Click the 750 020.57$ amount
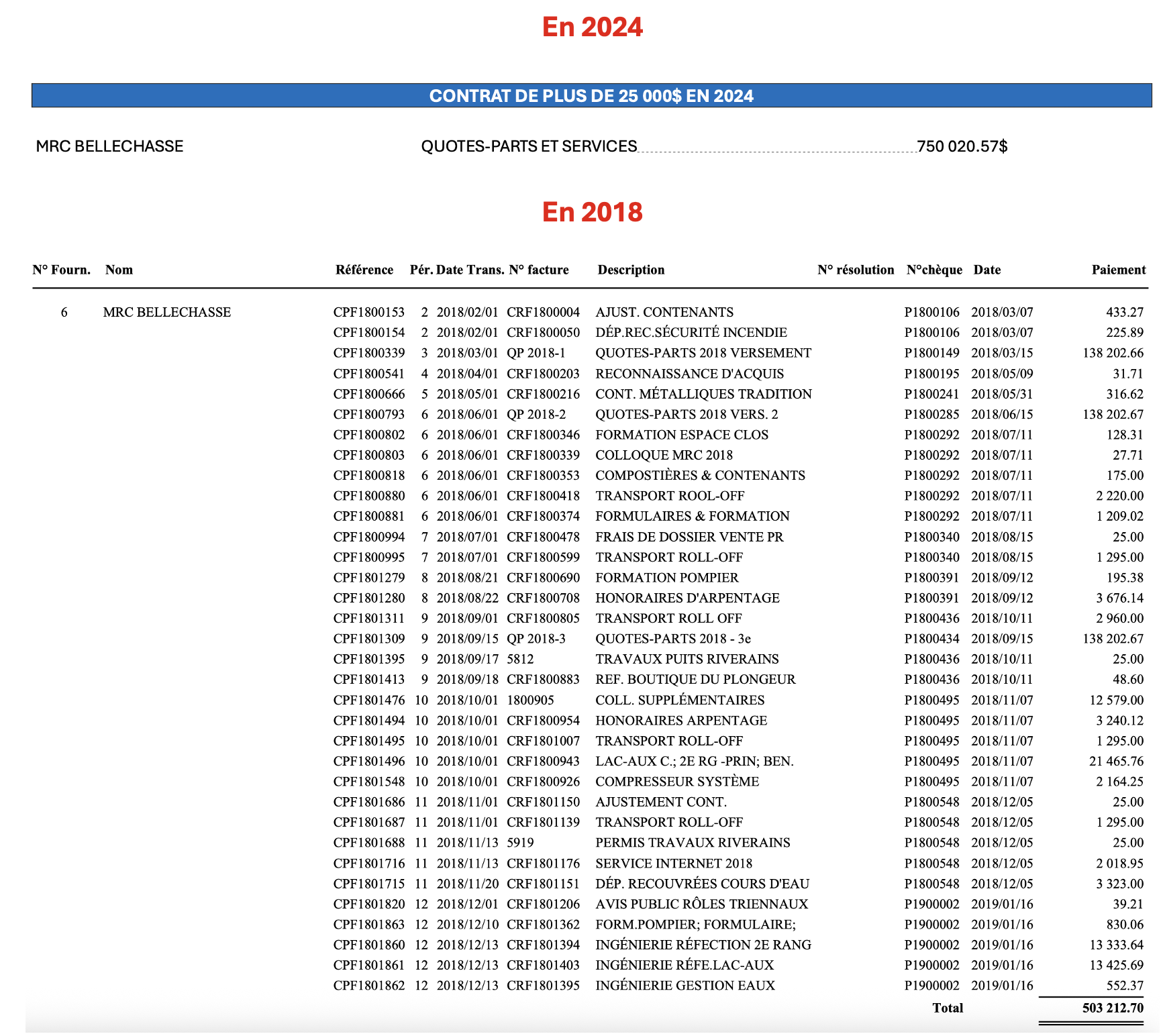The height and width of the screenshot is (1036, 1165). click(x=962, y=146)
